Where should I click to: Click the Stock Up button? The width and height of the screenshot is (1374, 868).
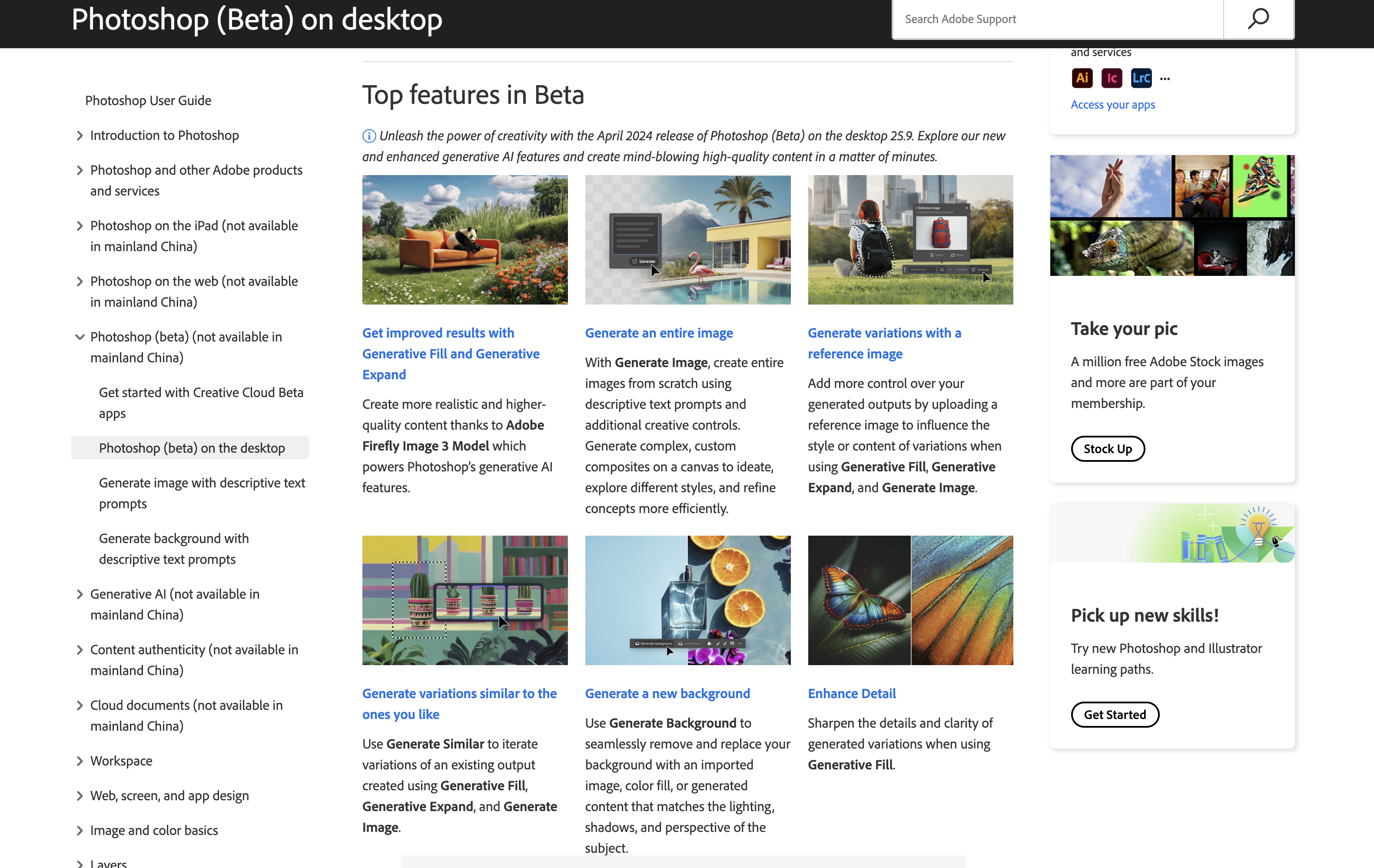[1108, 449]
